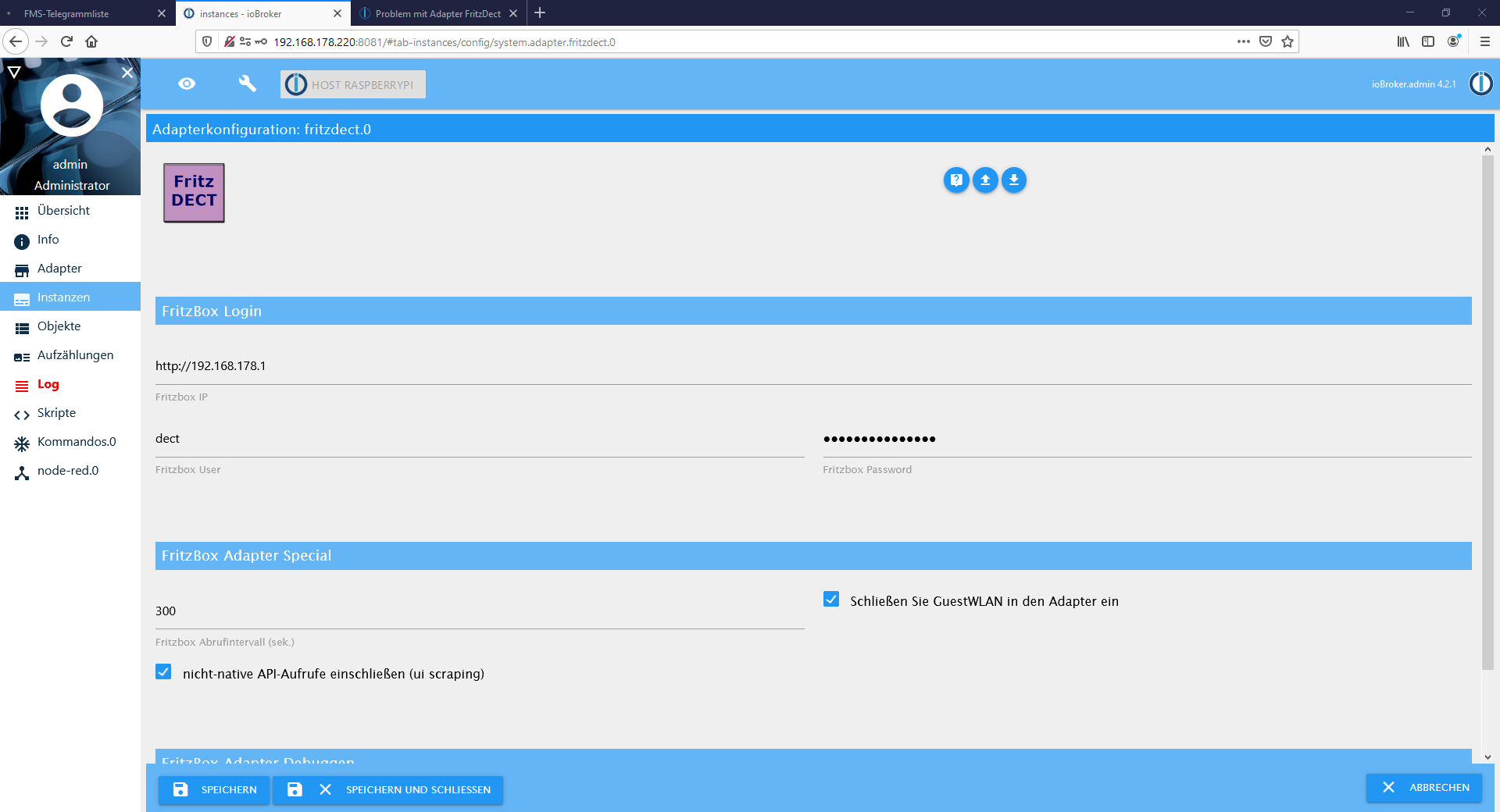1500x812 pixels.
Task: Open a new browser tab
Action: click(540, 12)
